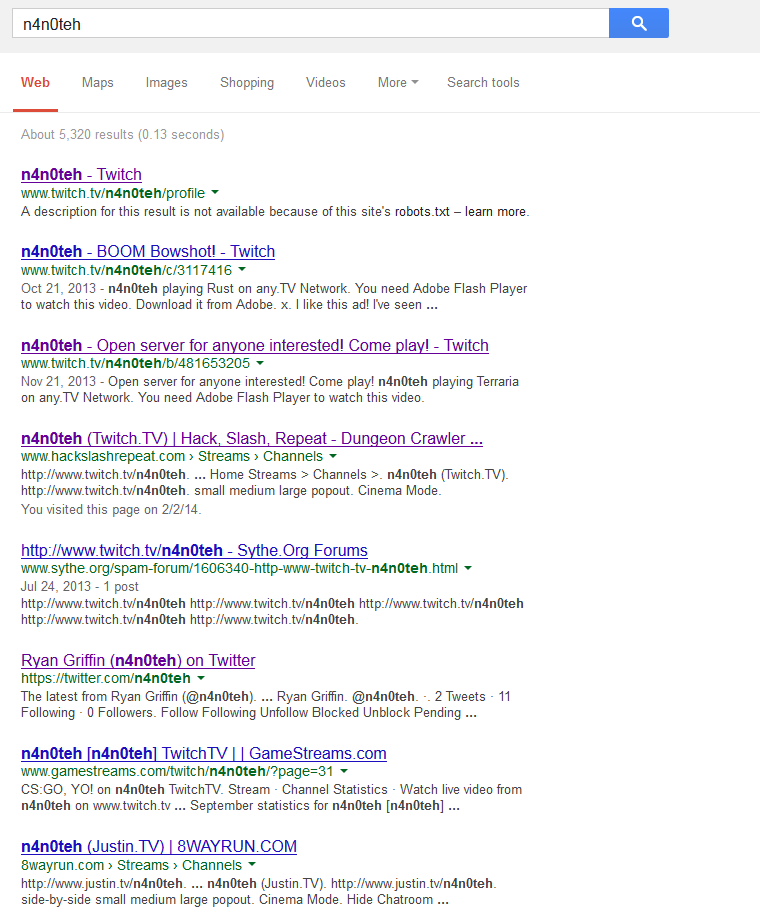Expand arrow beside twitch.tv/n4n0teh/c/3117416 URL

click(x=242, y=270)
